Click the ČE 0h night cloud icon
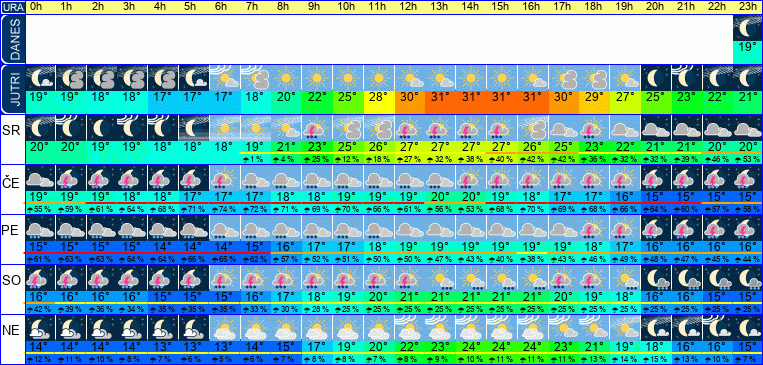Screen dimensions: 763x365 point(40,178)
